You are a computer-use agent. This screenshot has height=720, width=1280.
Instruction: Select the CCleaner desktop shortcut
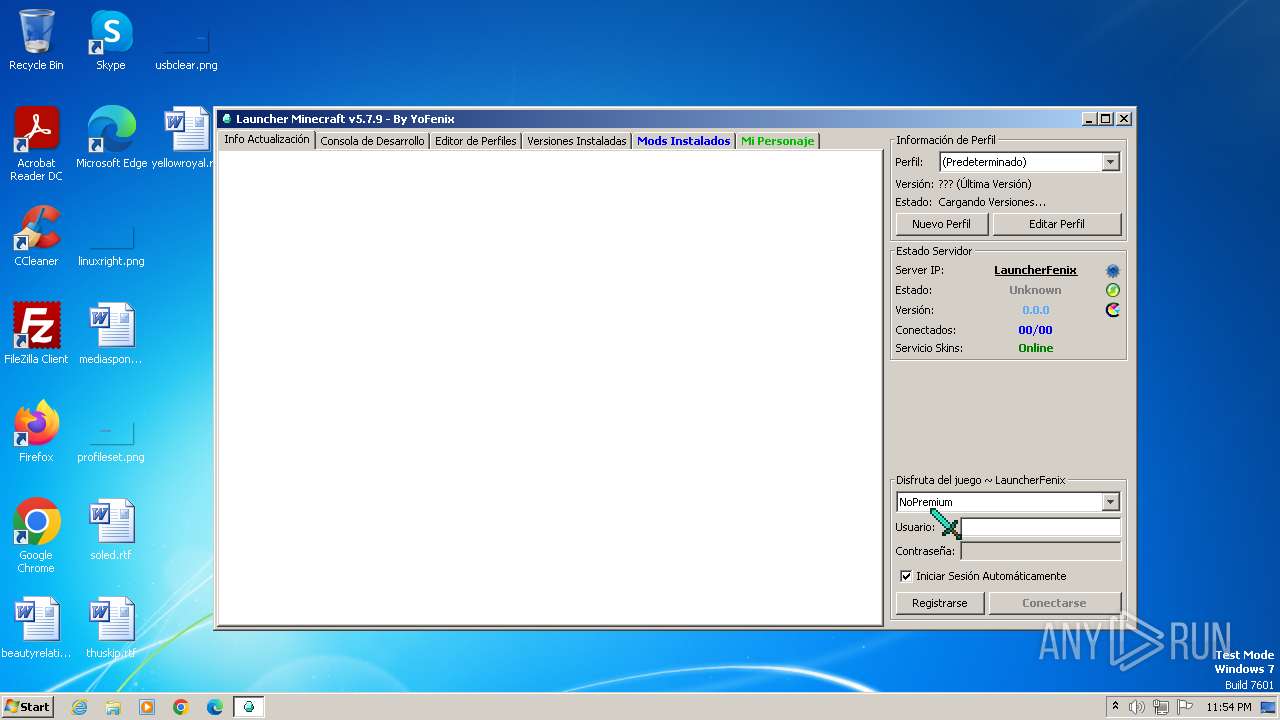[36, 236]
